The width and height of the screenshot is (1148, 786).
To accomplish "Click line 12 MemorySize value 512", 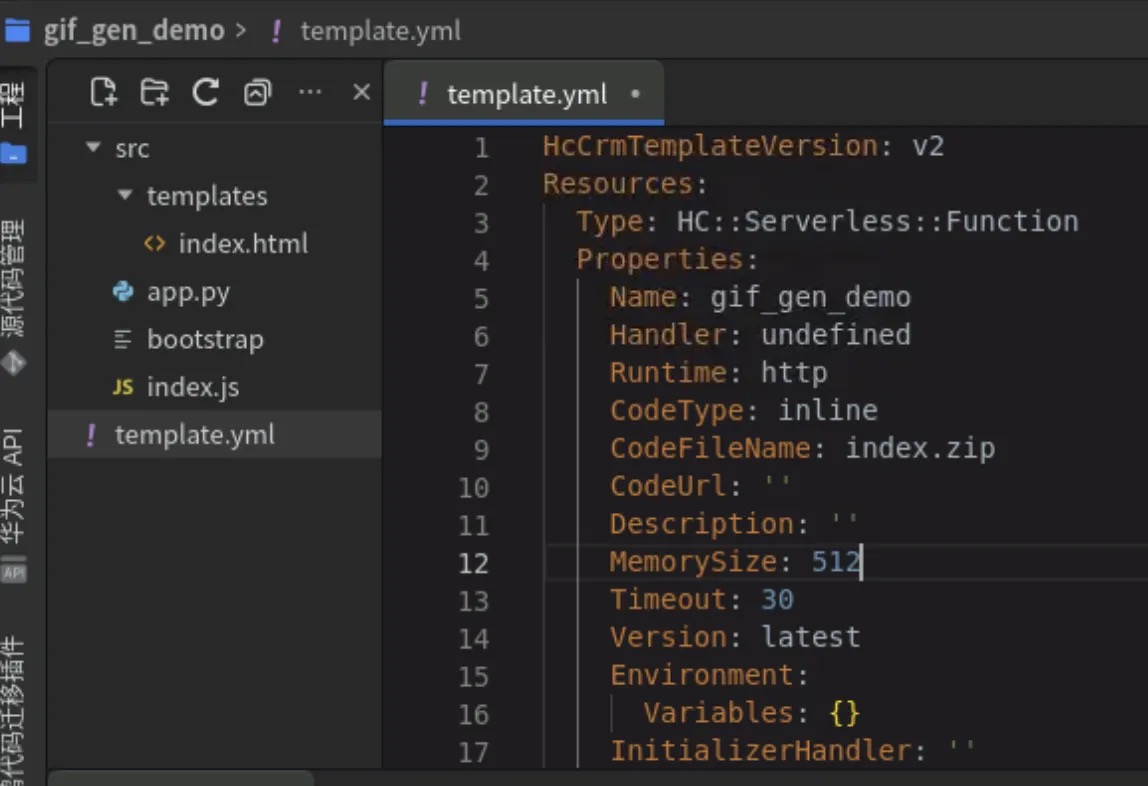I will 835,562.
